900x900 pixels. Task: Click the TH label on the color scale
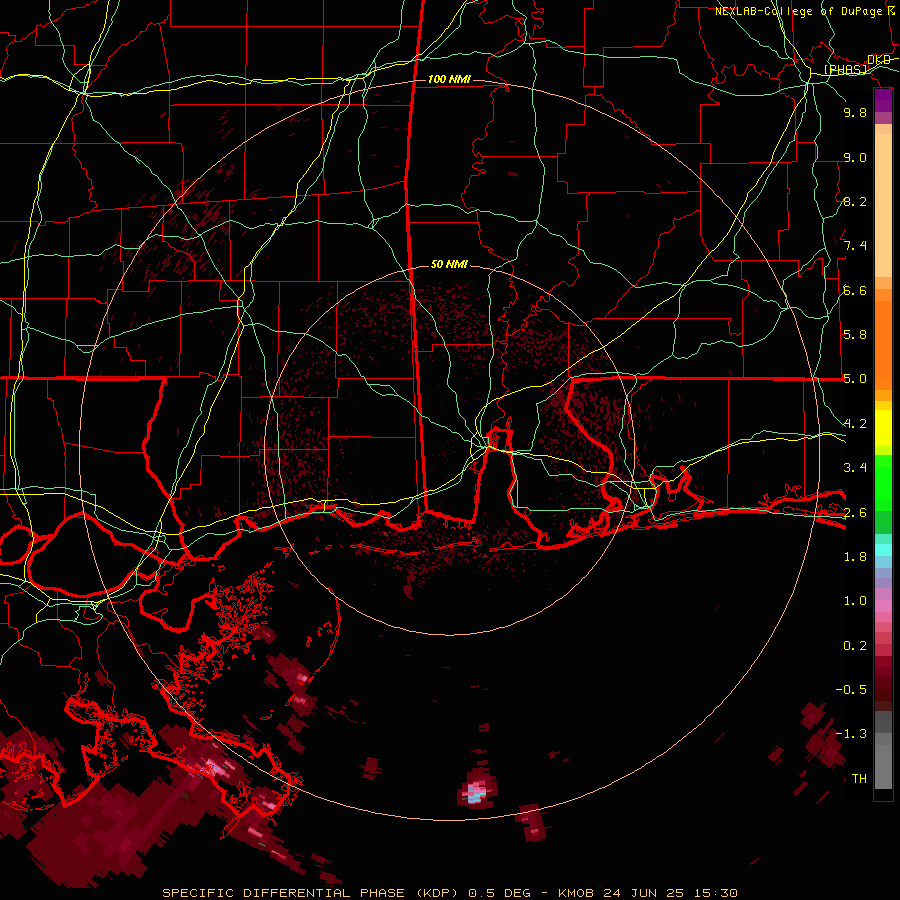[x=859, y=779]
